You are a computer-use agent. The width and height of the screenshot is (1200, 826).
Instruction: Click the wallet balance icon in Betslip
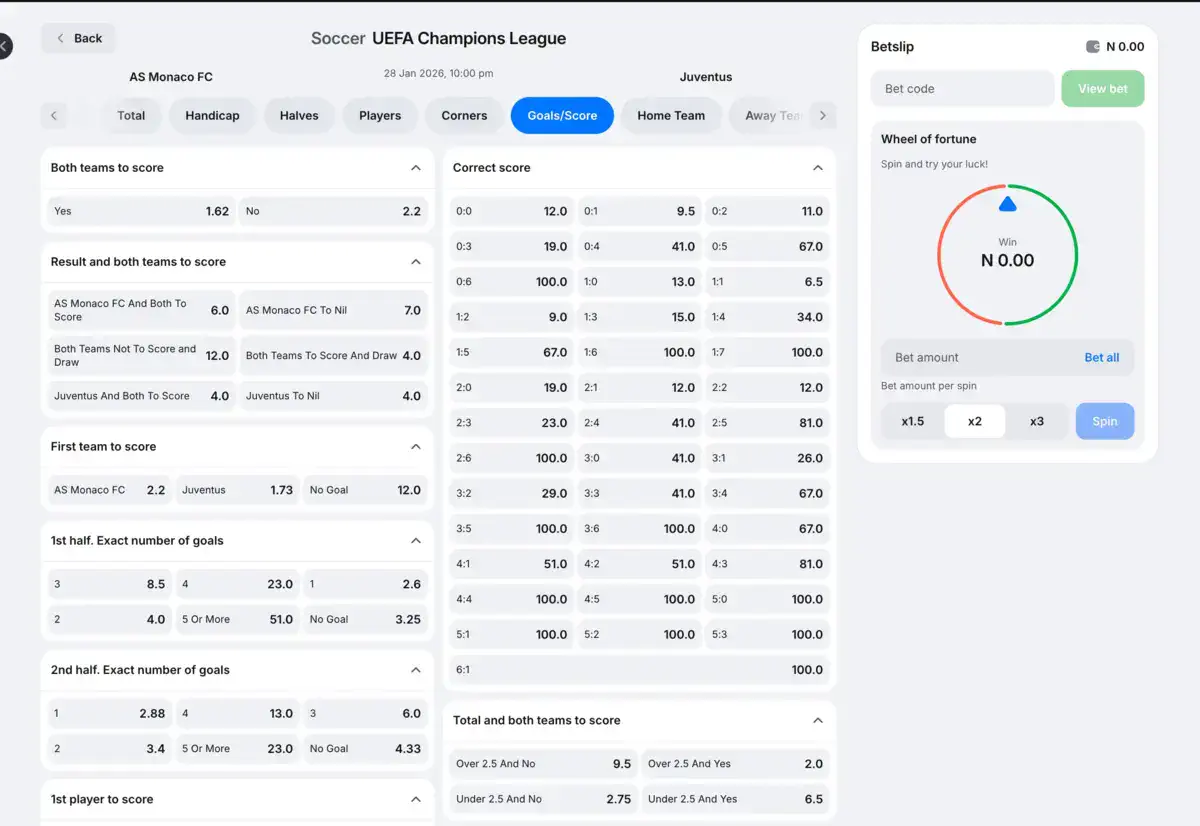(x=1093, y=47)
